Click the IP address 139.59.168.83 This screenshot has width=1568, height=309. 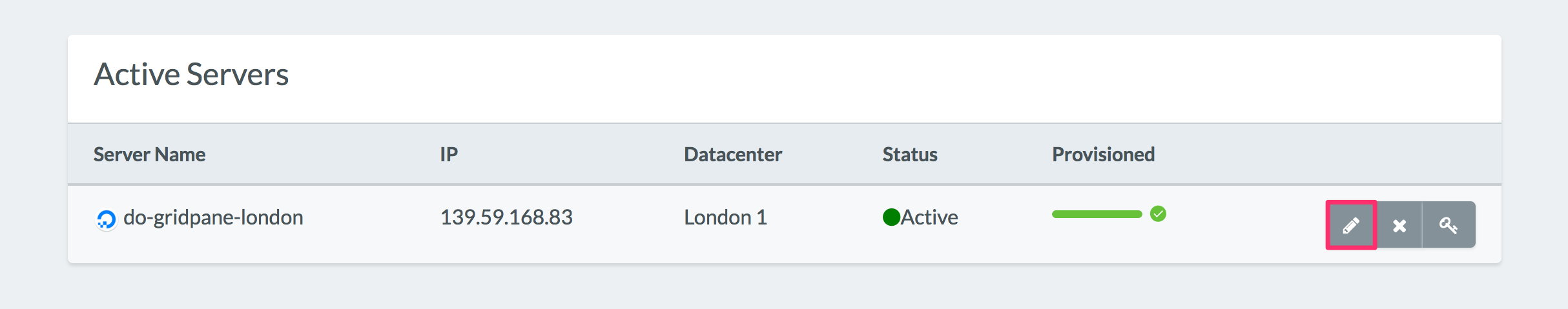pos(506,217)
